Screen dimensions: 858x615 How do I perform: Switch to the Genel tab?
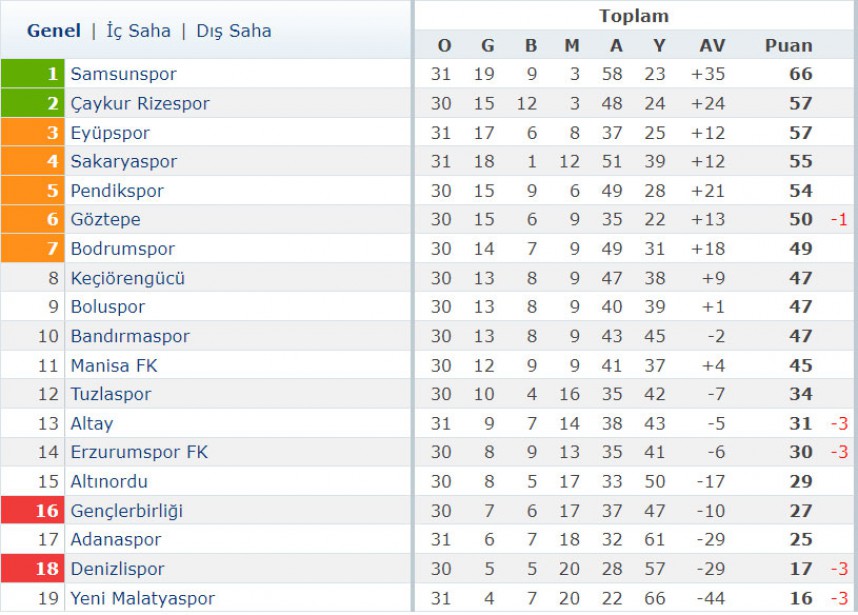54,31
